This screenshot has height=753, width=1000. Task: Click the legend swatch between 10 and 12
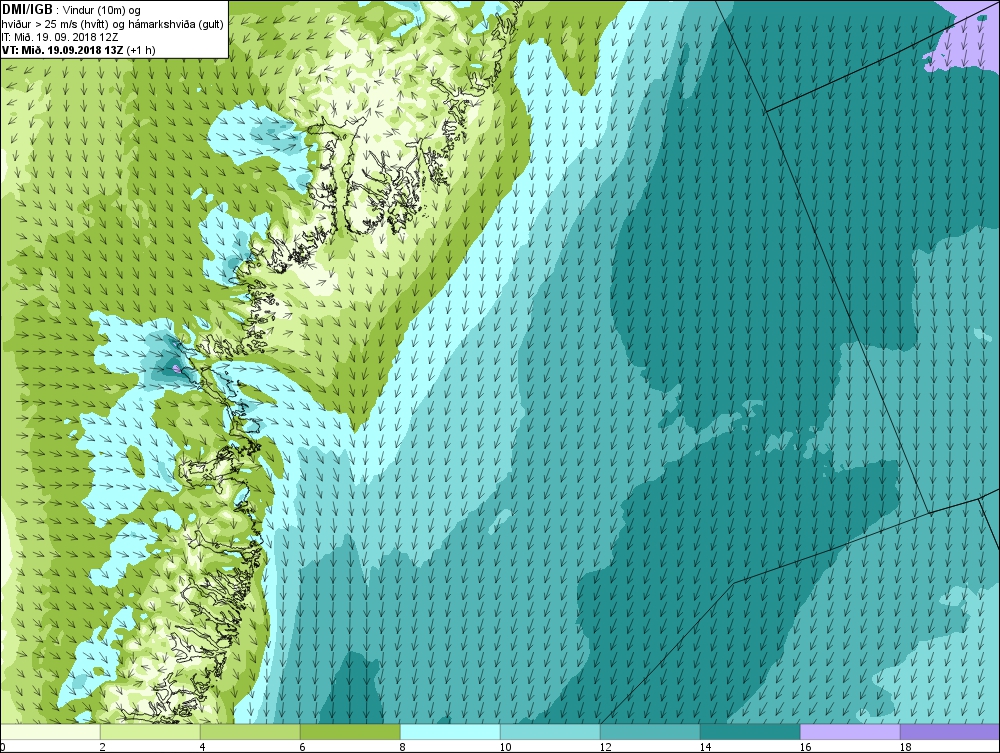(550, 731)
